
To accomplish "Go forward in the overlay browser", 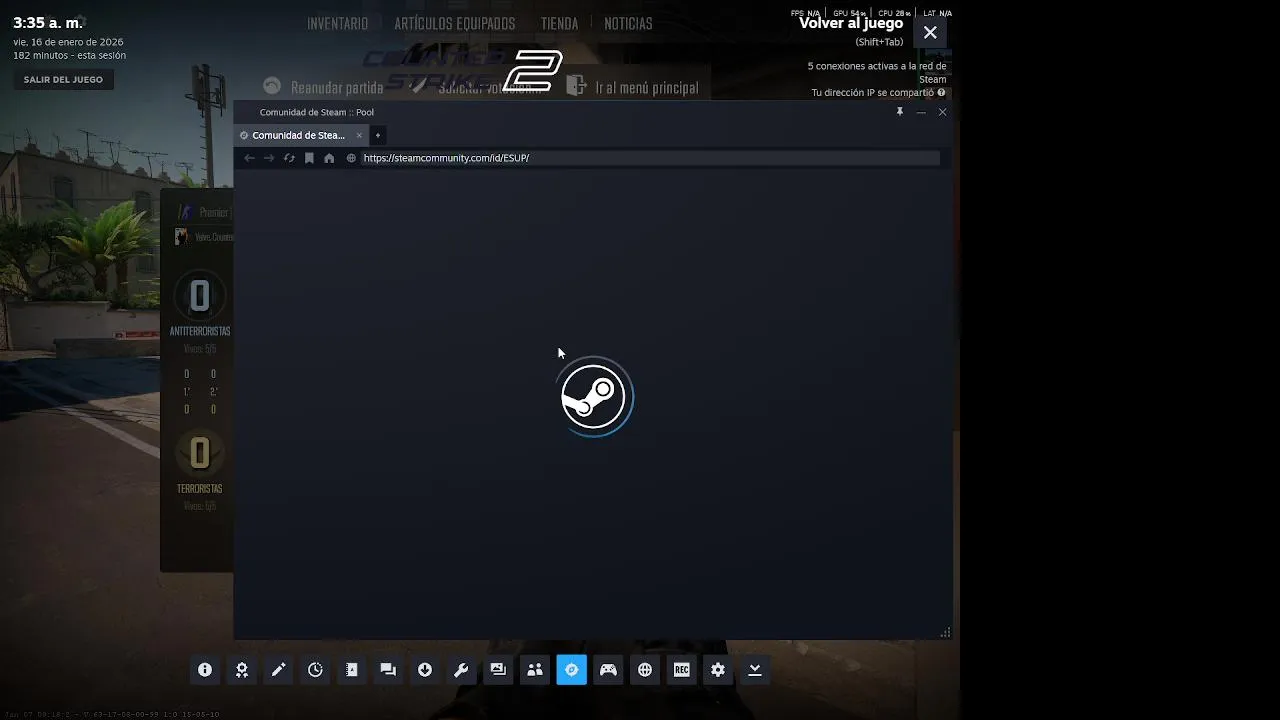I will [269, 158].
